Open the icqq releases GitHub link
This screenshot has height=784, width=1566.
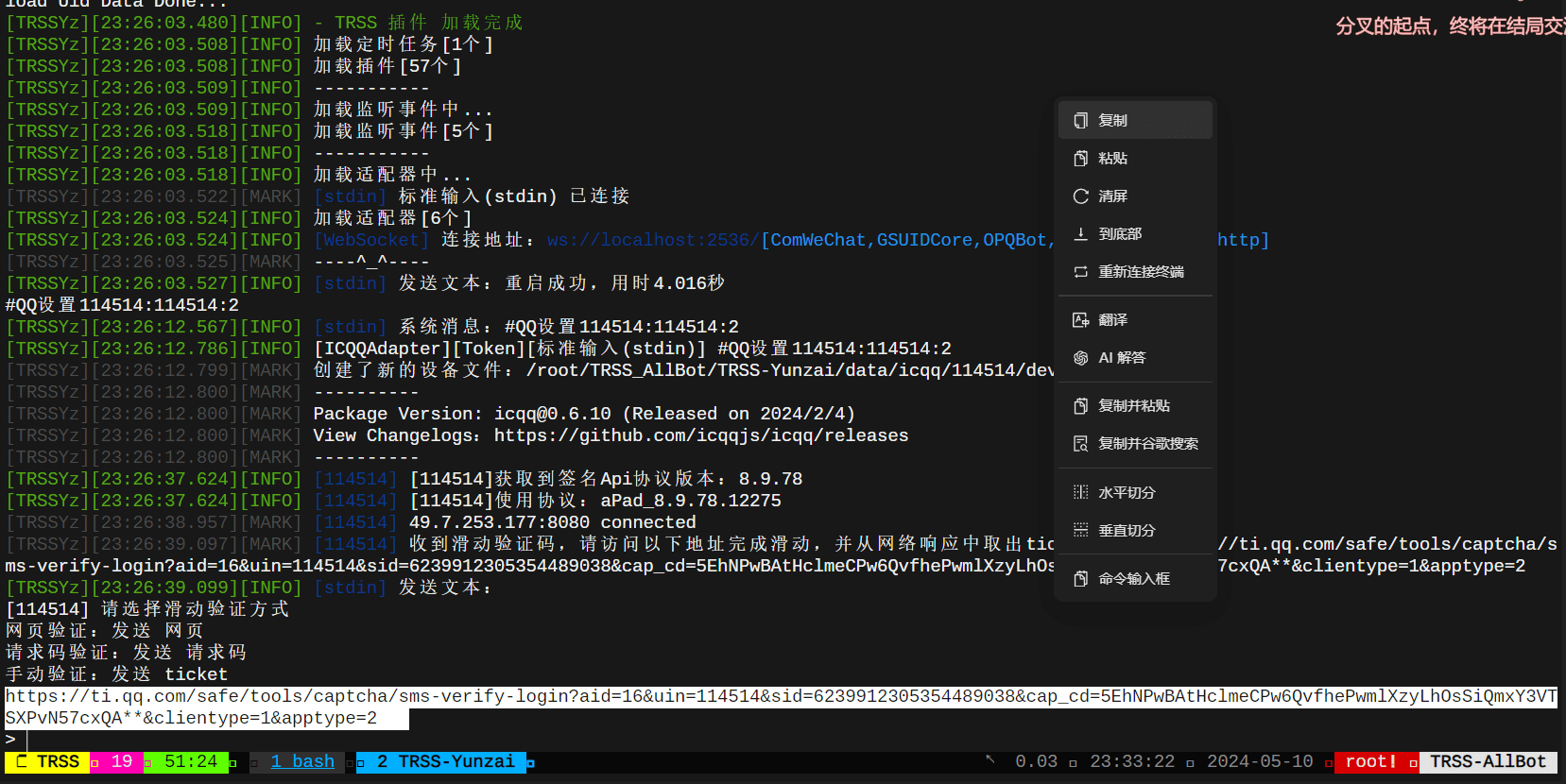click(700, 435)
